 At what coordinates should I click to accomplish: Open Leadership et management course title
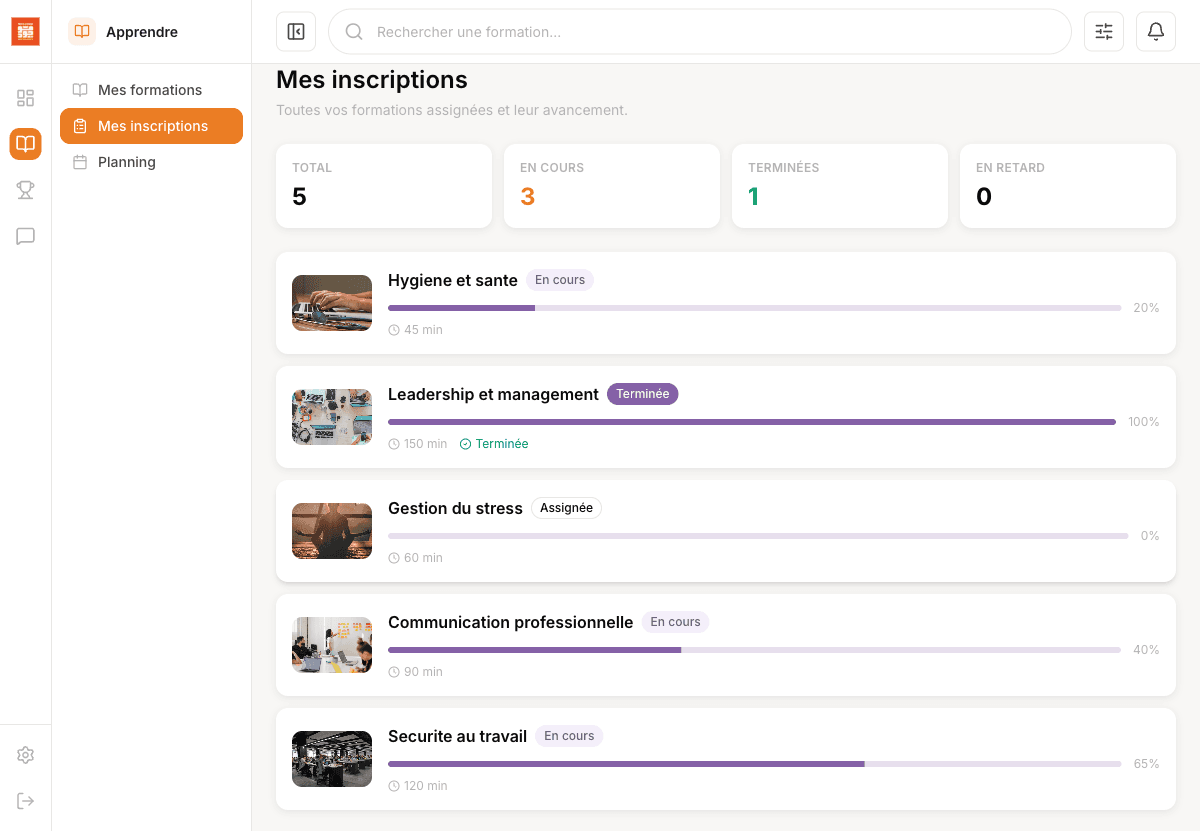[493, 395]
